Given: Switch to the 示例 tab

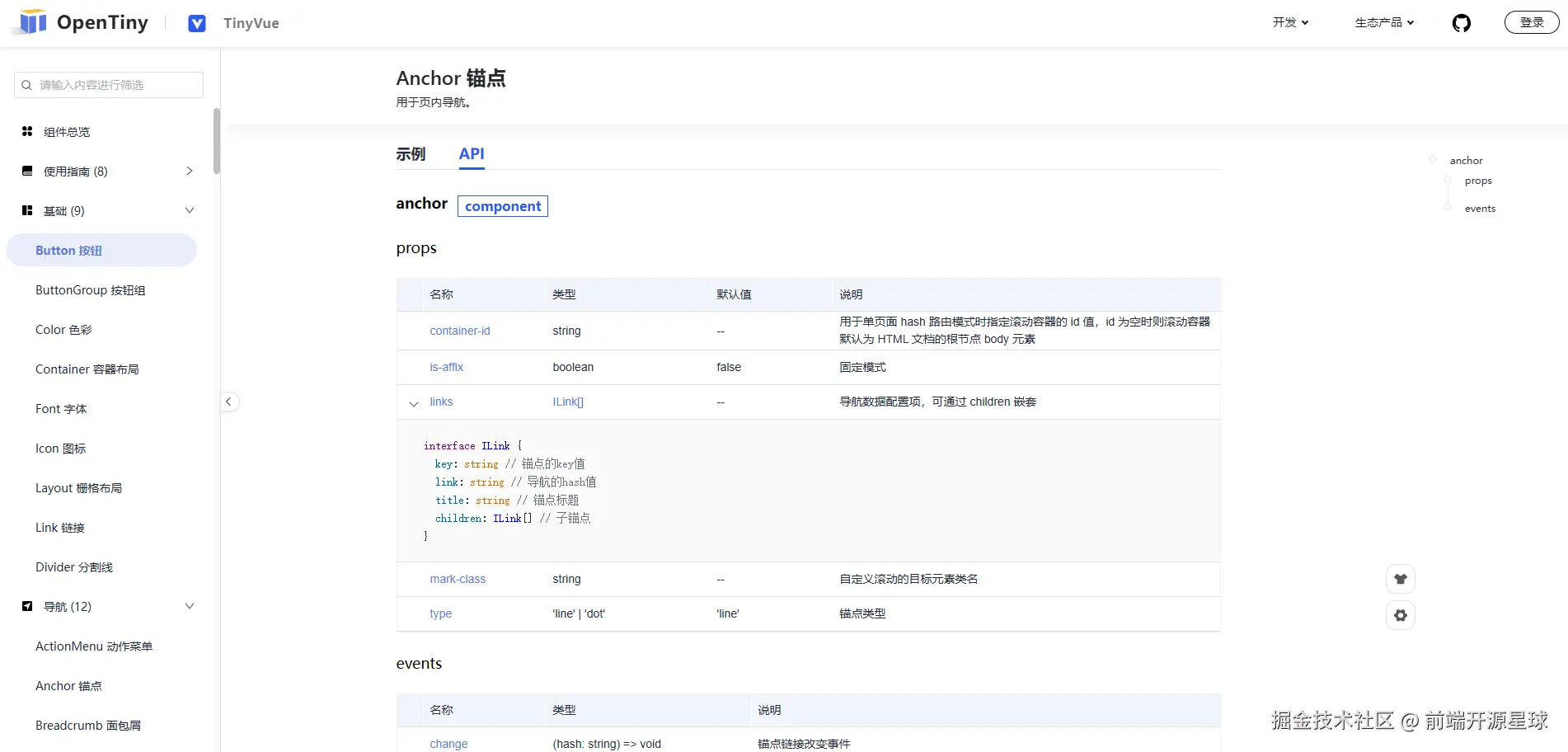Looking at the screenshot, I should point(411,154).
